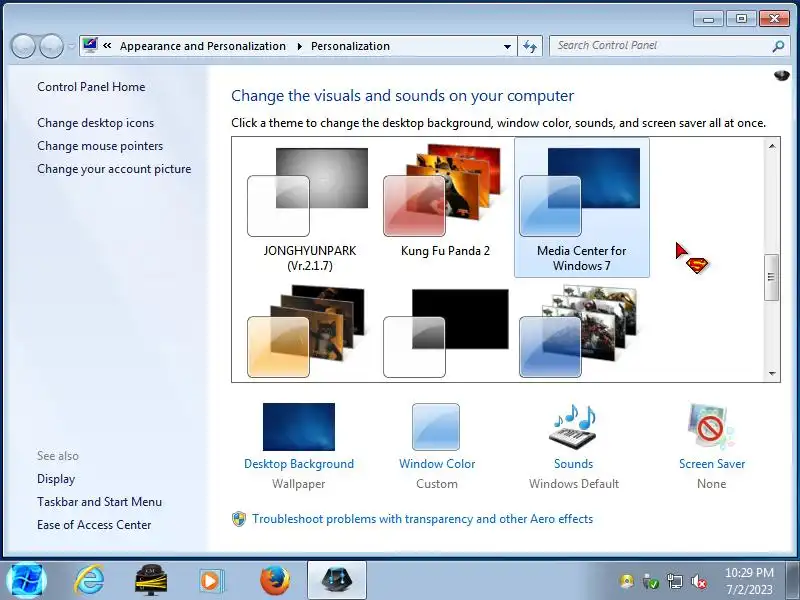800x600 pixels.
Task: Click the Sounds link
Action: click(573, 464)
